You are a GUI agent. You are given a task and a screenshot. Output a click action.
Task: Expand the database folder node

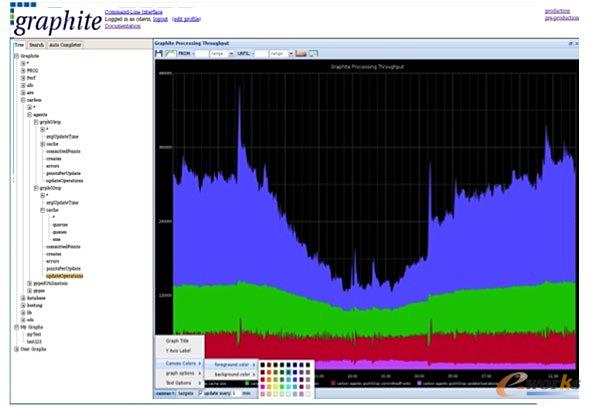point(23,298)
